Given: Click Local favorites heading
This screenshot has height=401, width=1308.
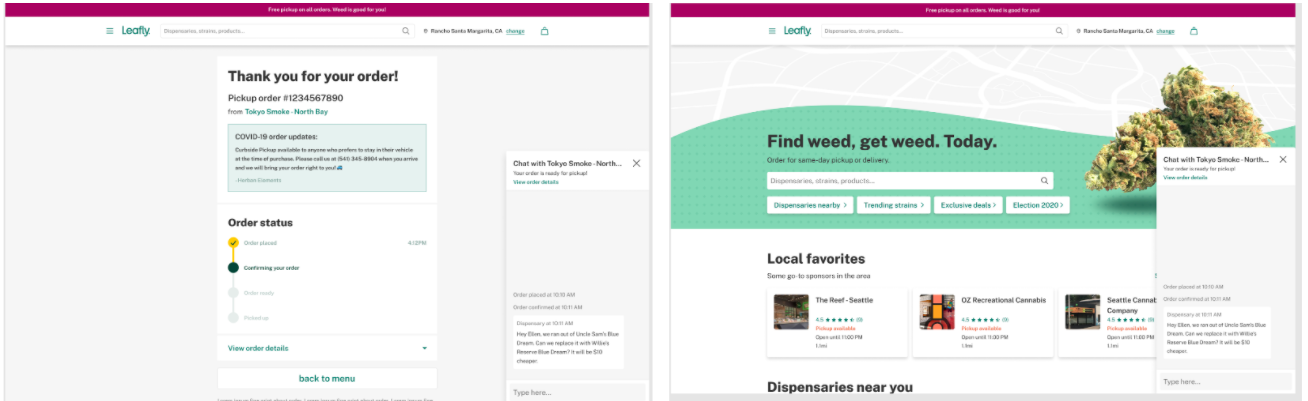Looking at the screenshot, I should coord(816,259).
